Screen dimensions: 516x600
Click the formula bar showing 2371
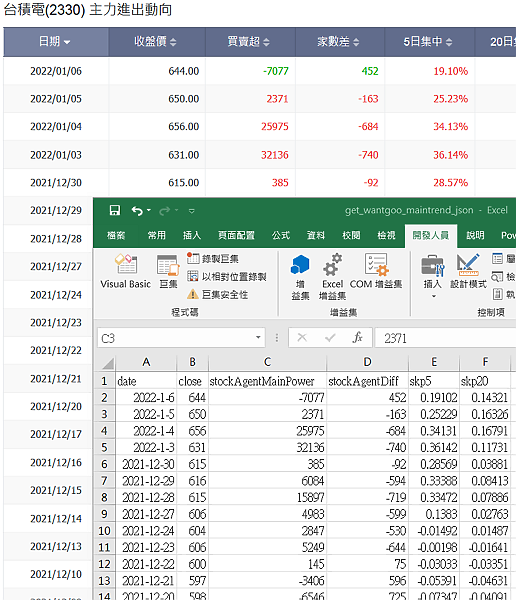(446, 338)
